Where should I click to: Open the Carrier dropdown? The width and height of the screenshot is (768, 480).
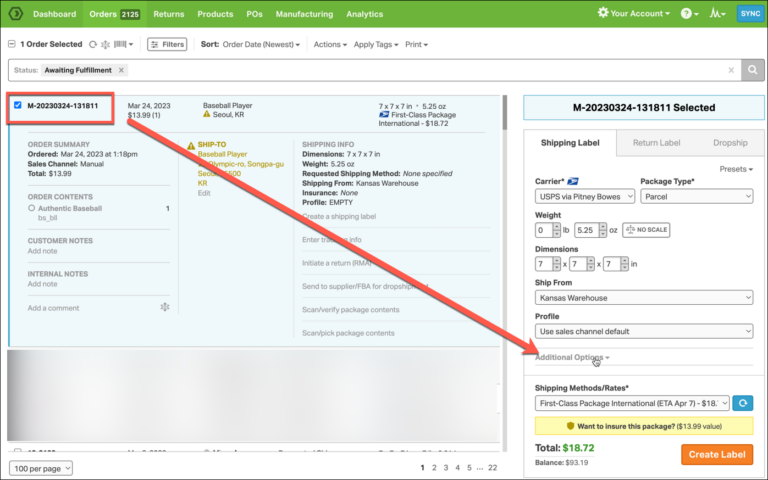point(585,196)
